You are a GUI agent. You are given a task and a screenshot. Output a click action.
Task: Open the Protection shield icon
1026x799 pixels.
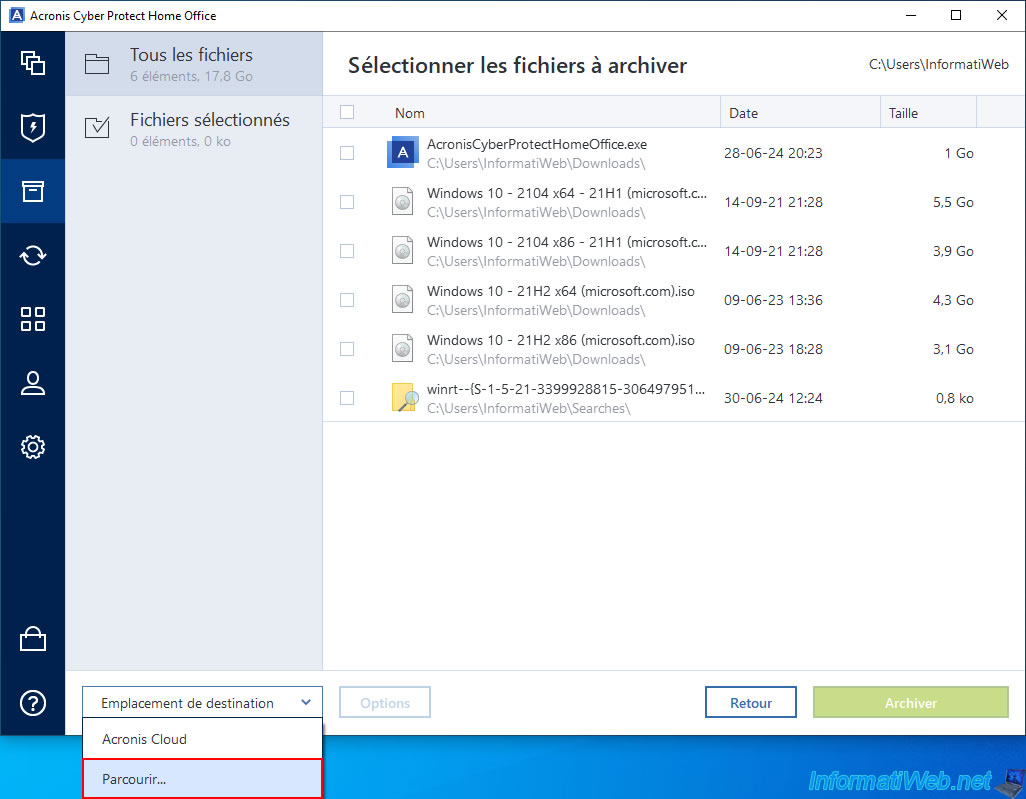33,127
